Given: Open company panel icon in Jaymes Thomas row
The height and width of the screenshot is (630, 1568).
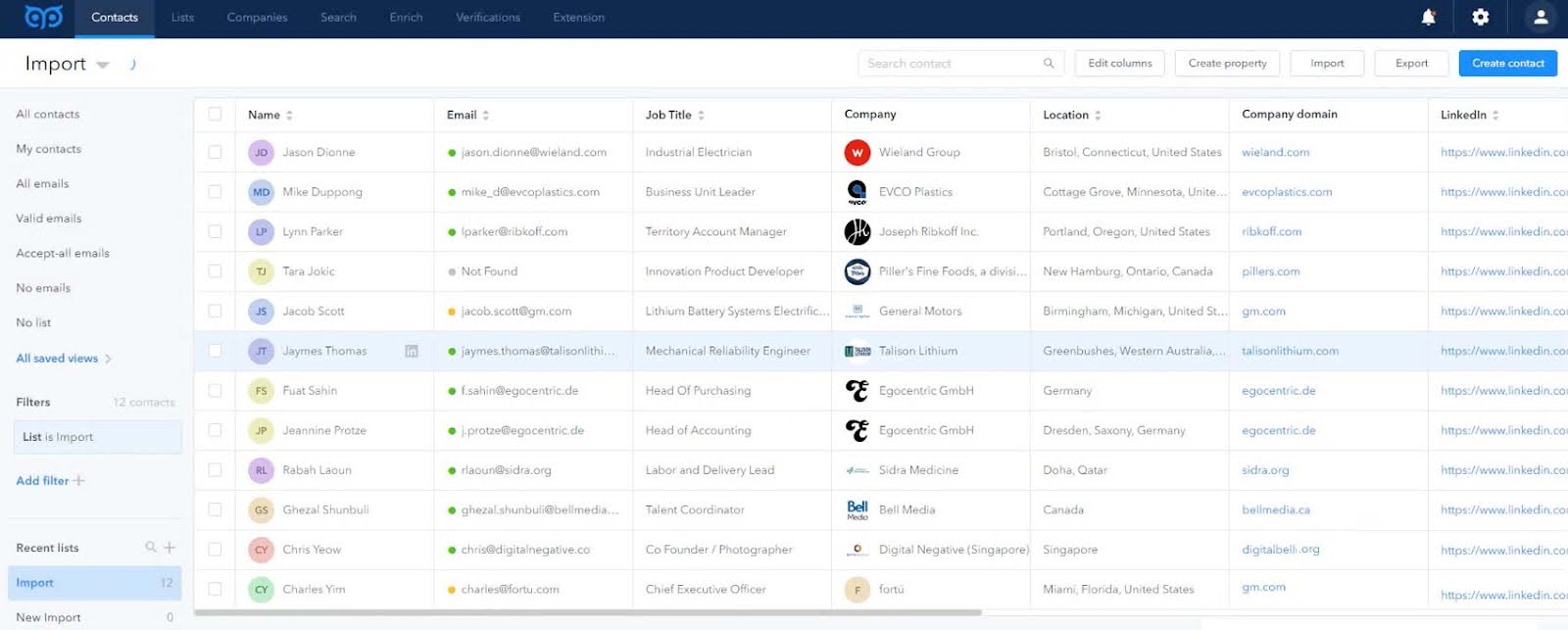Looking at the screenshot, I should [412, 351].
